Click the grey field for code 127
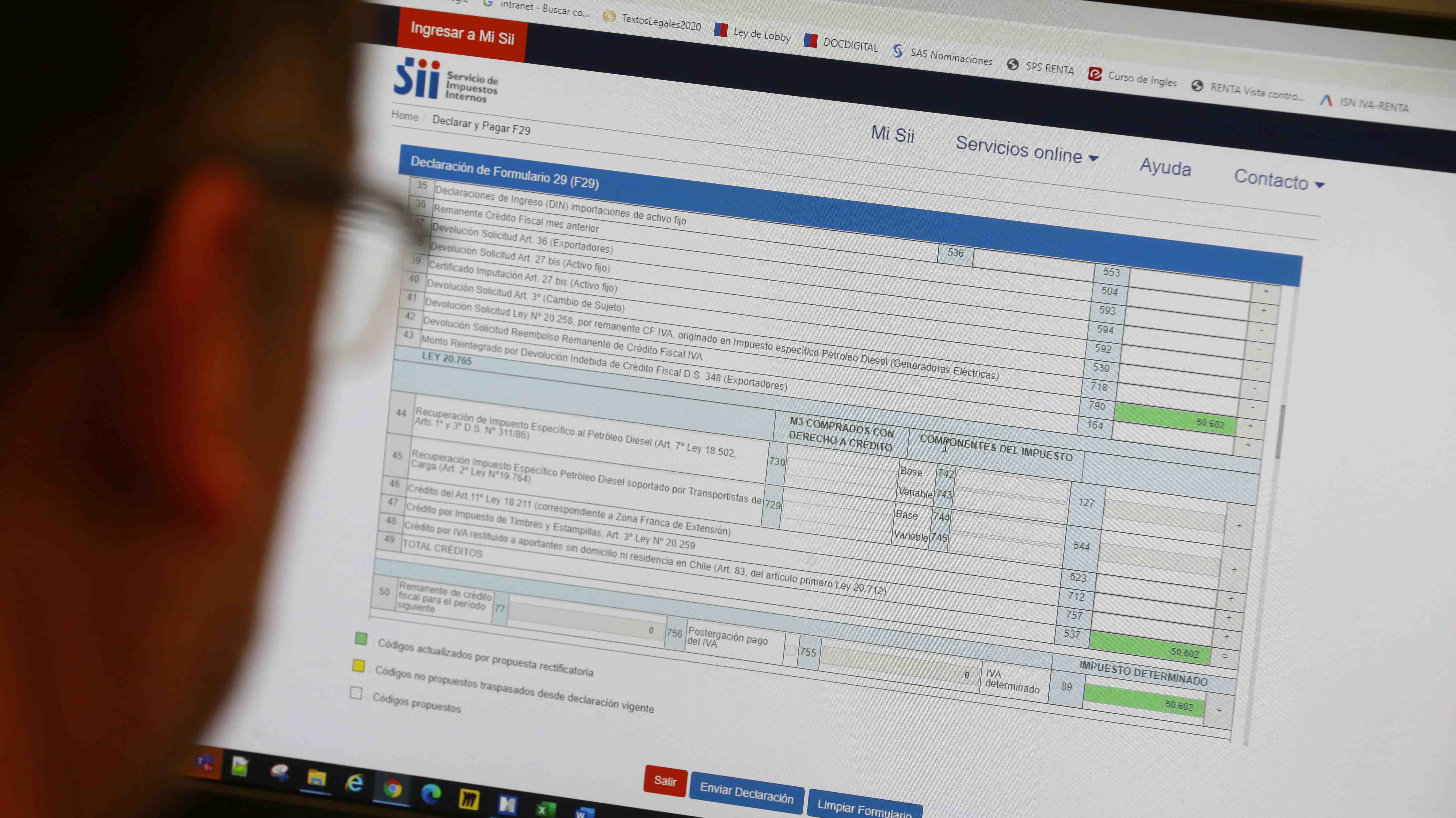Screen dimensions: 1456x818 (1165, 516)
